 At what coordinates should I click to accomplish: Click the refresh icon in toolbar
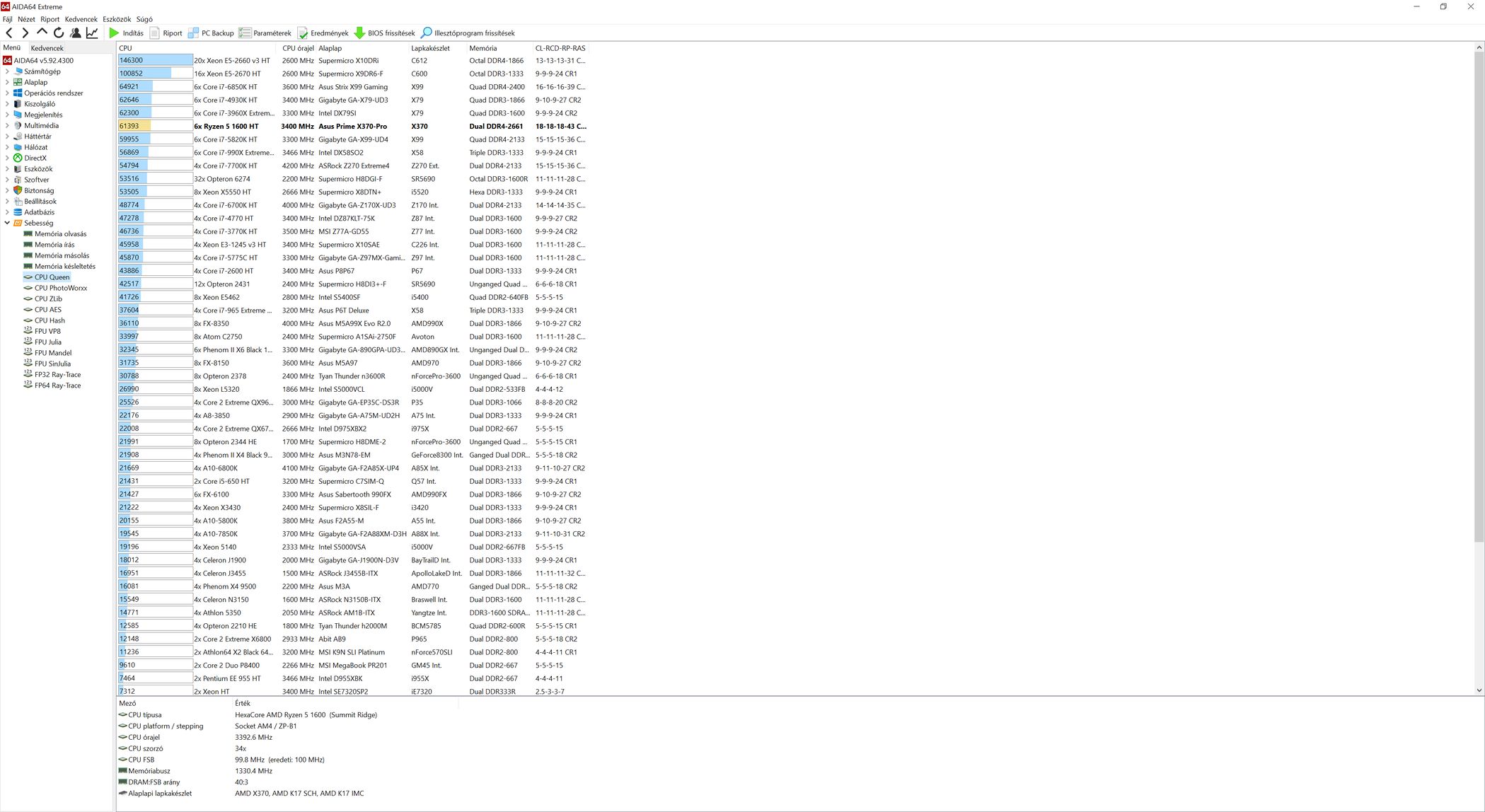coord(59,33)
